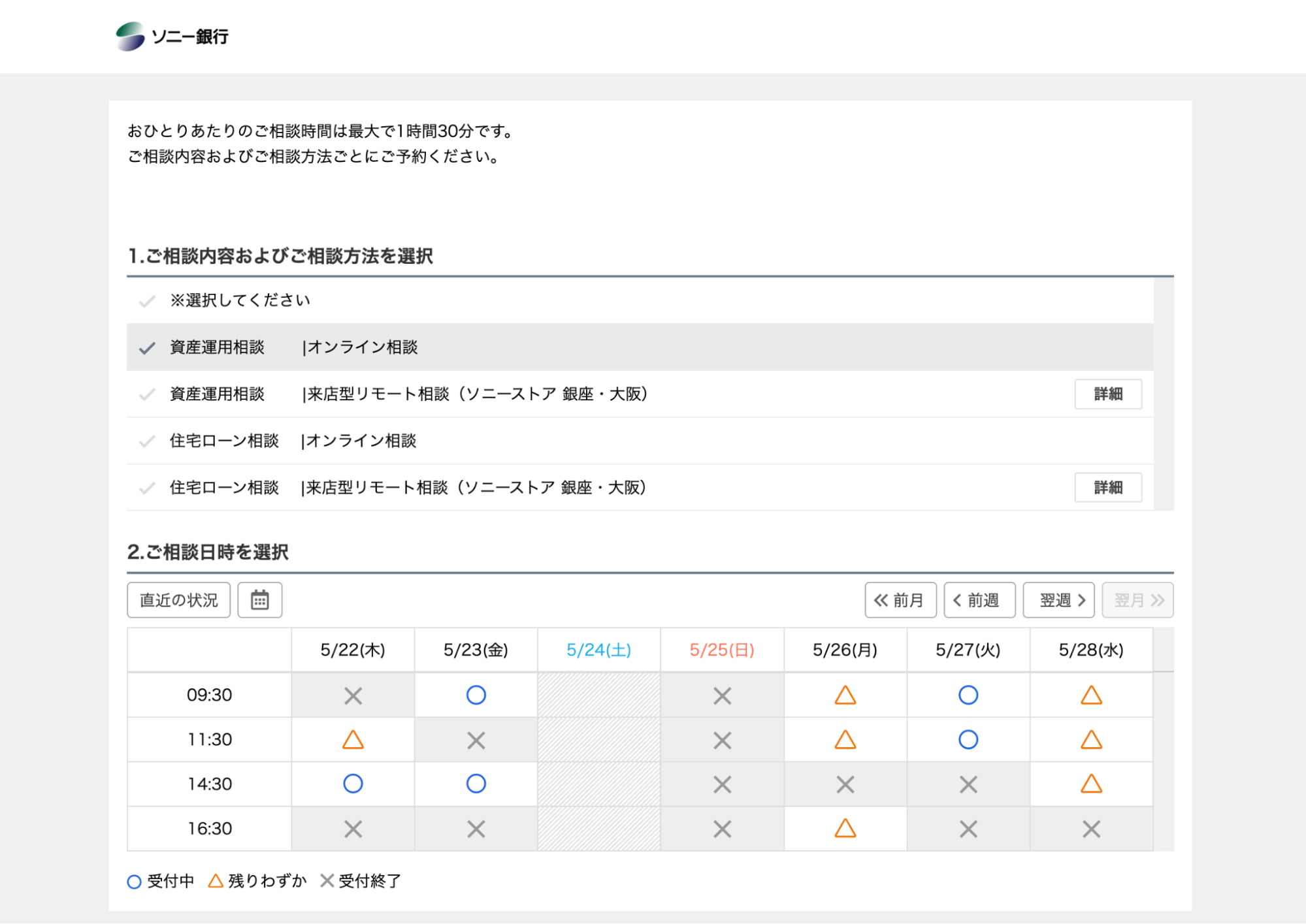Image resolution: width=1306 pixels, height=924 pixels.
Task: Click the 5/25(日) column header
Action: (x=722, y=650)
